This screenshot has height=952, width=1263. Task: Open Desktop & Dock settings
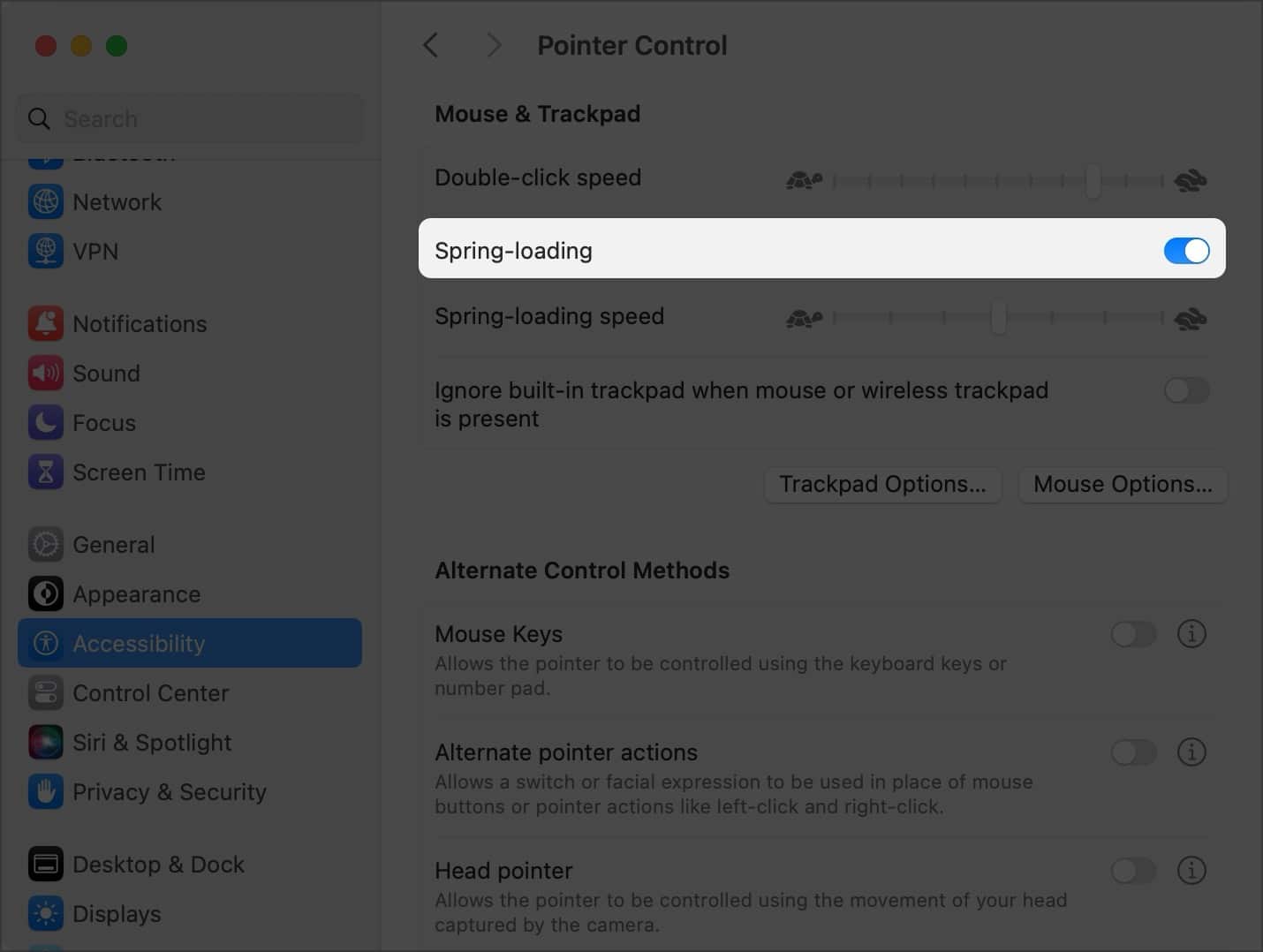tap(190, 865)
